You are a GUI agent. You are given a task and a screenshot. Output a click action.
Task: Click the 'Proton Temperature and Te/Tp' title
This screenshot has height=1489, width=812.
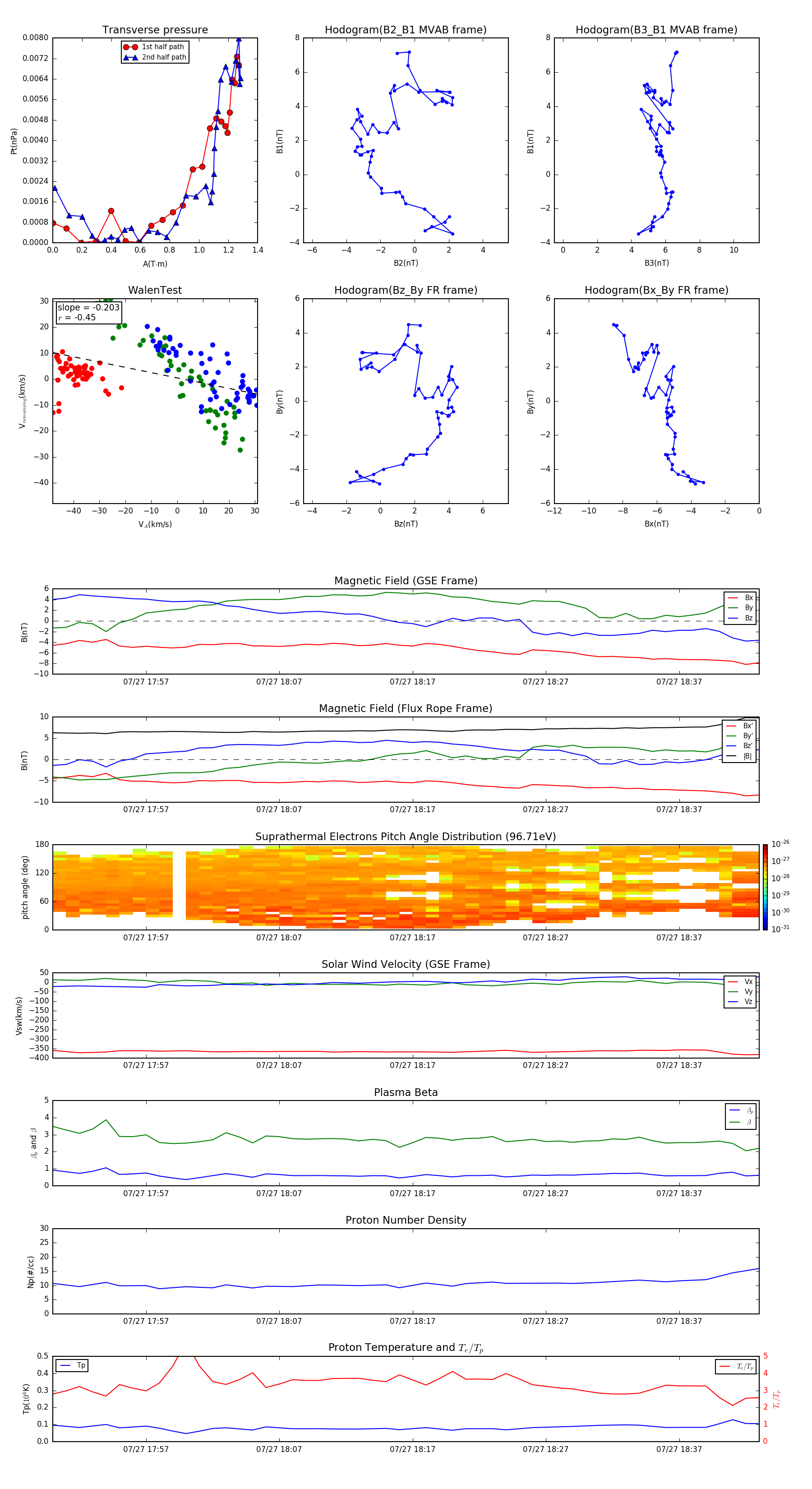(x=406, y=1348)
